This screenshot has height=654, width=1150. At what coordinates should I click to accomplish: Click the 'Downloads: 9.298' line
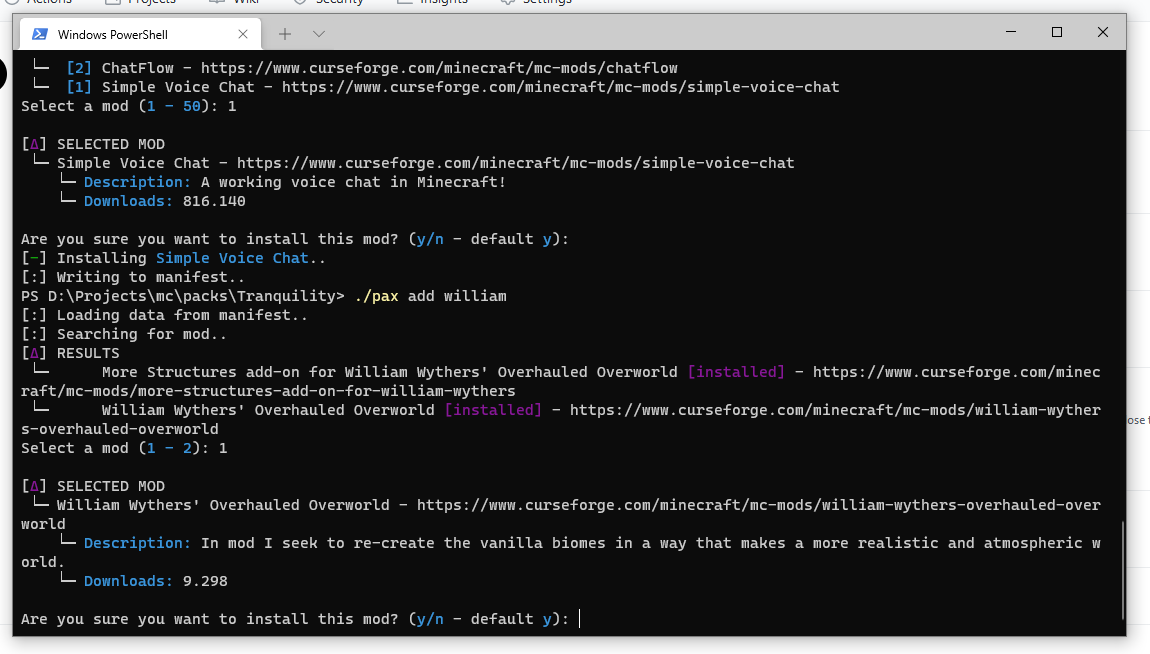155,581
